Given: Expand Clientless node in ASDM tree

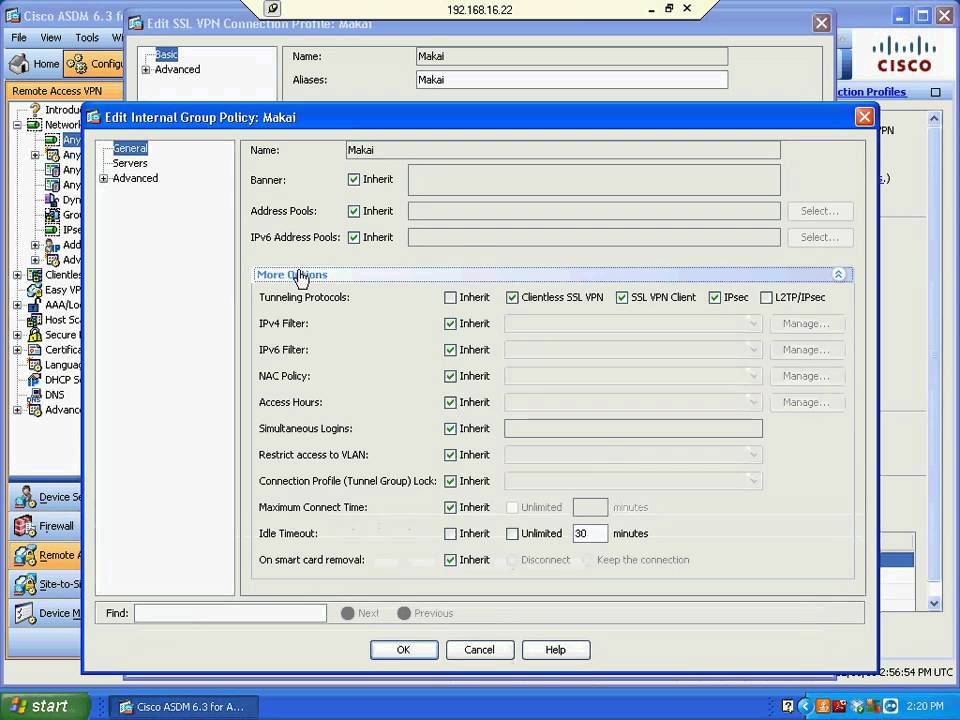Looking at the screenshot, I should tap(18, 275).
